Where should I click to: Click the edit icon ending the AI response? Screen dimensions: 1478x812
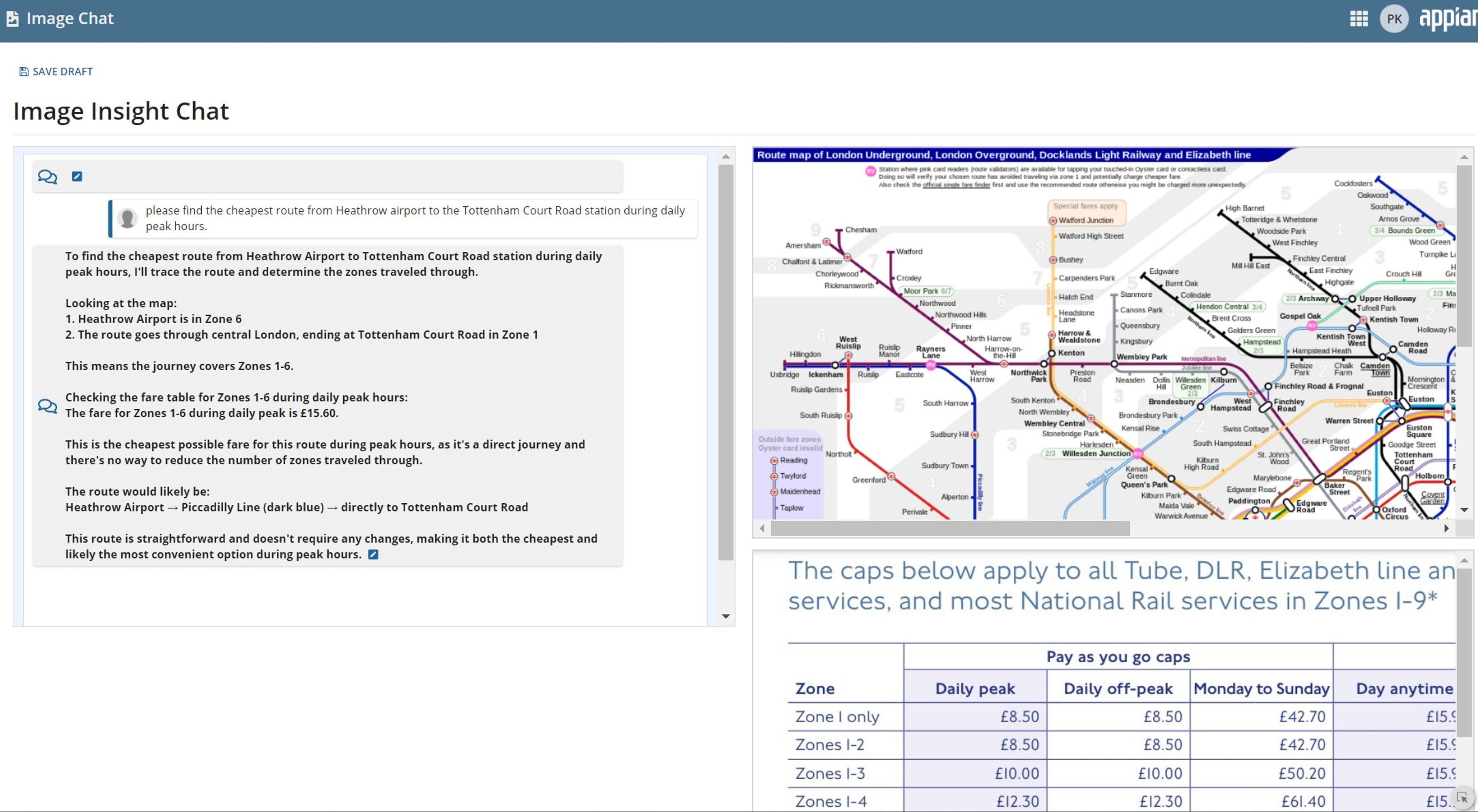coord(373,554)
